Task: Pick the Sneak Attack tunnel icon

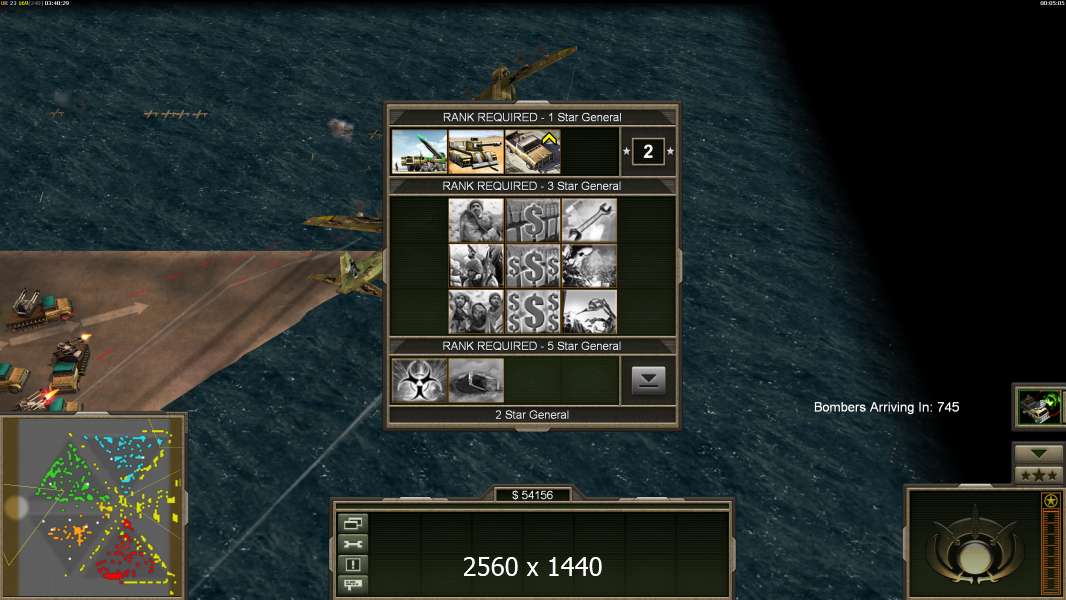Action: click(476, 381)
